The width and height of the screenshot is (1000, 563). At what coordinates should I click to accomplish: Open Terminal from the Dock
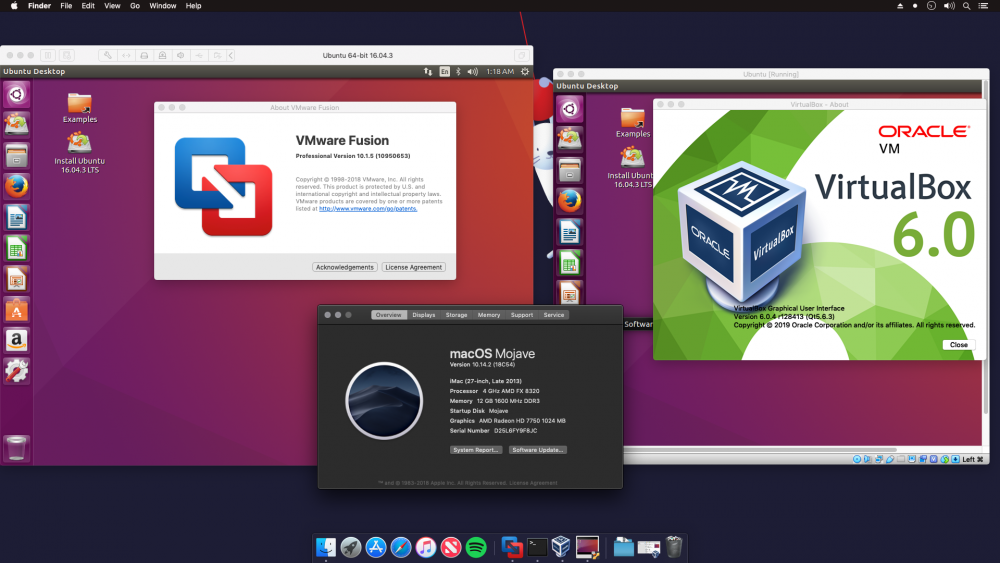pyautogui.click(x=537, y=547)
